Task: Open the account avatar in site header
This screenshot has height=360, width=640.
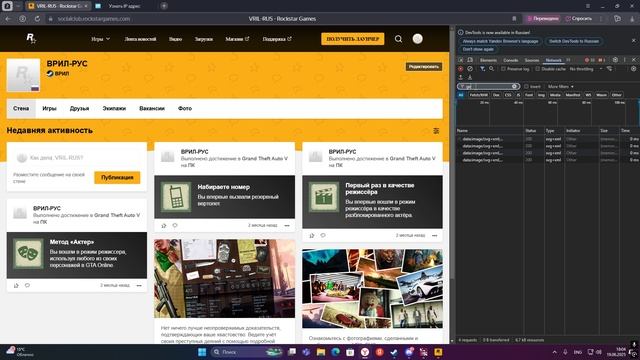Action: (417, 39)
